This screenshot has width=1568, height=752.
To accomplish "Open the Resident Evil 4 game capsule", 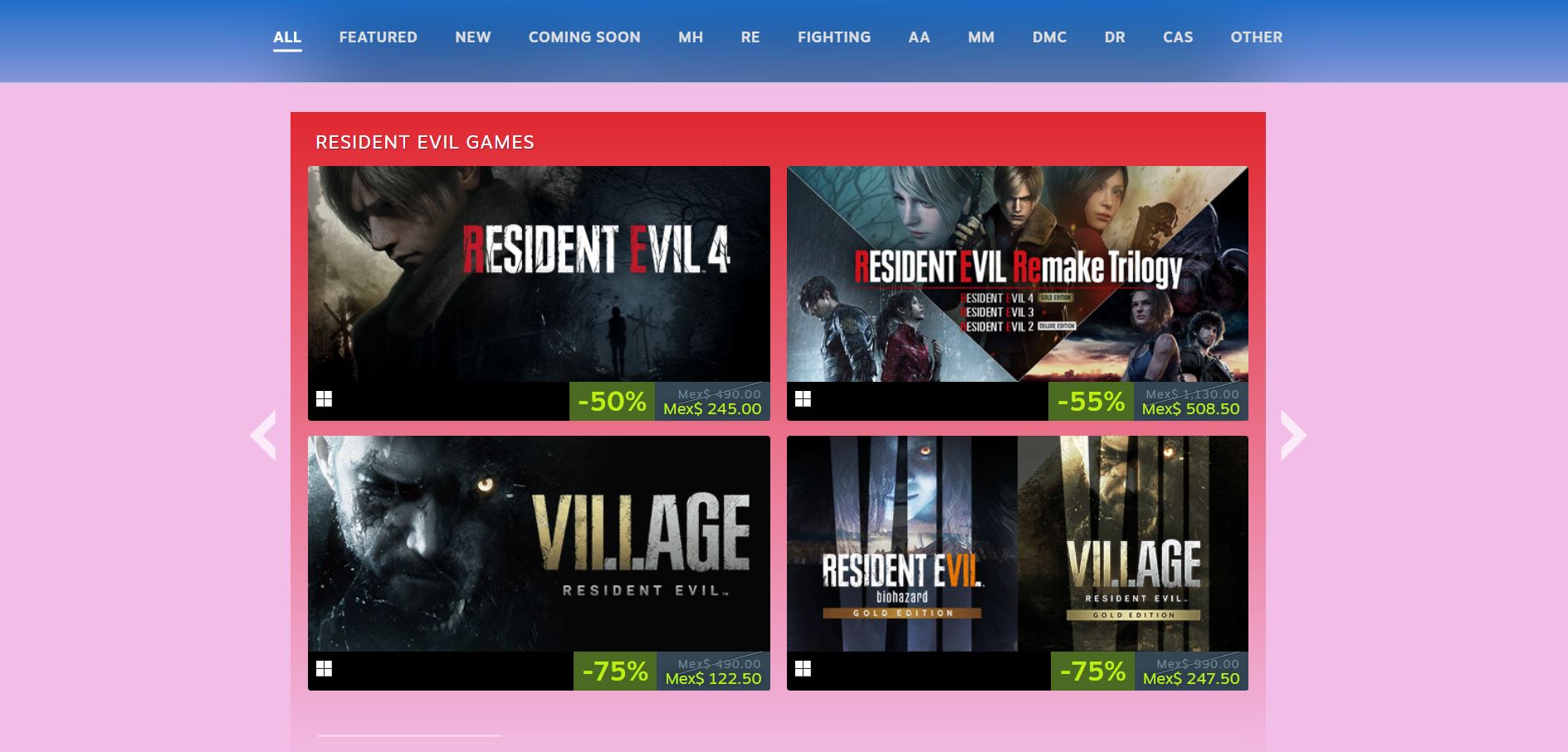I will pos(539,274).
